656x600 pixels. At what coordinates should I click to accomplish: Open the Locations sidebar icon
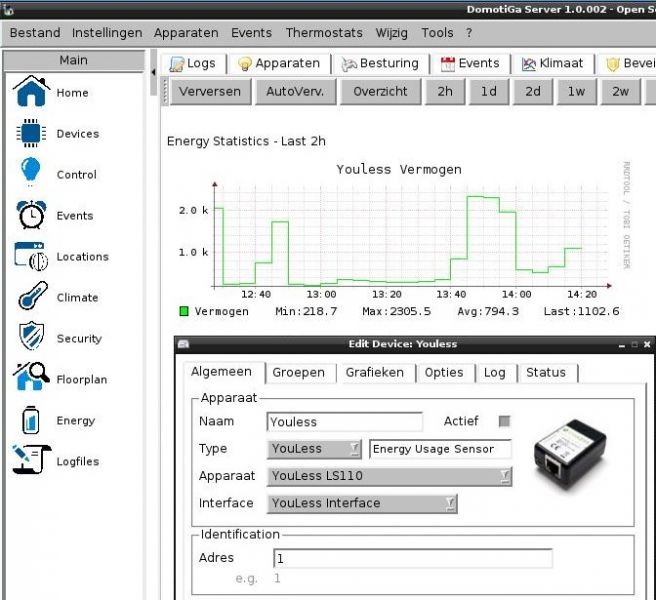32,256
